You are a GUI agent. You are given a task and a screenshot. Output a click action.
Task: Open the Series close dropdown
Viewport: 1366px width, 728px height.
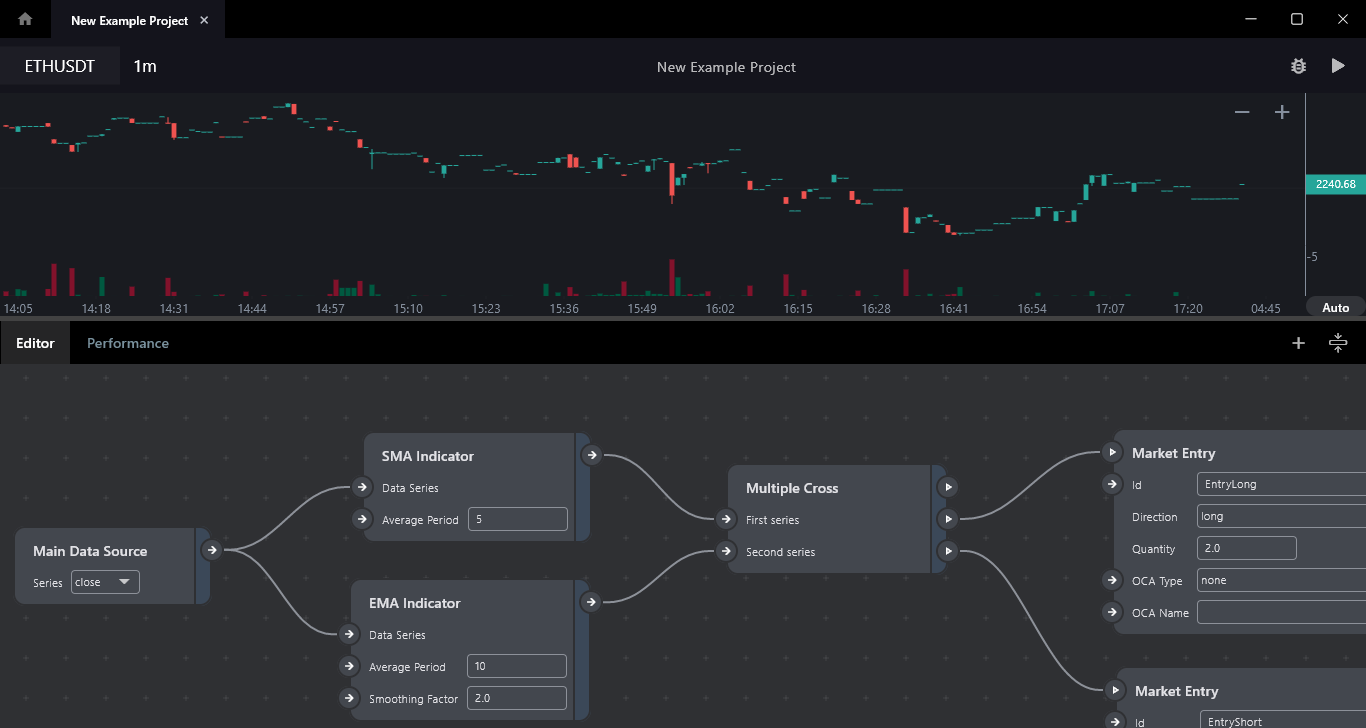click(x=105, y=582)
